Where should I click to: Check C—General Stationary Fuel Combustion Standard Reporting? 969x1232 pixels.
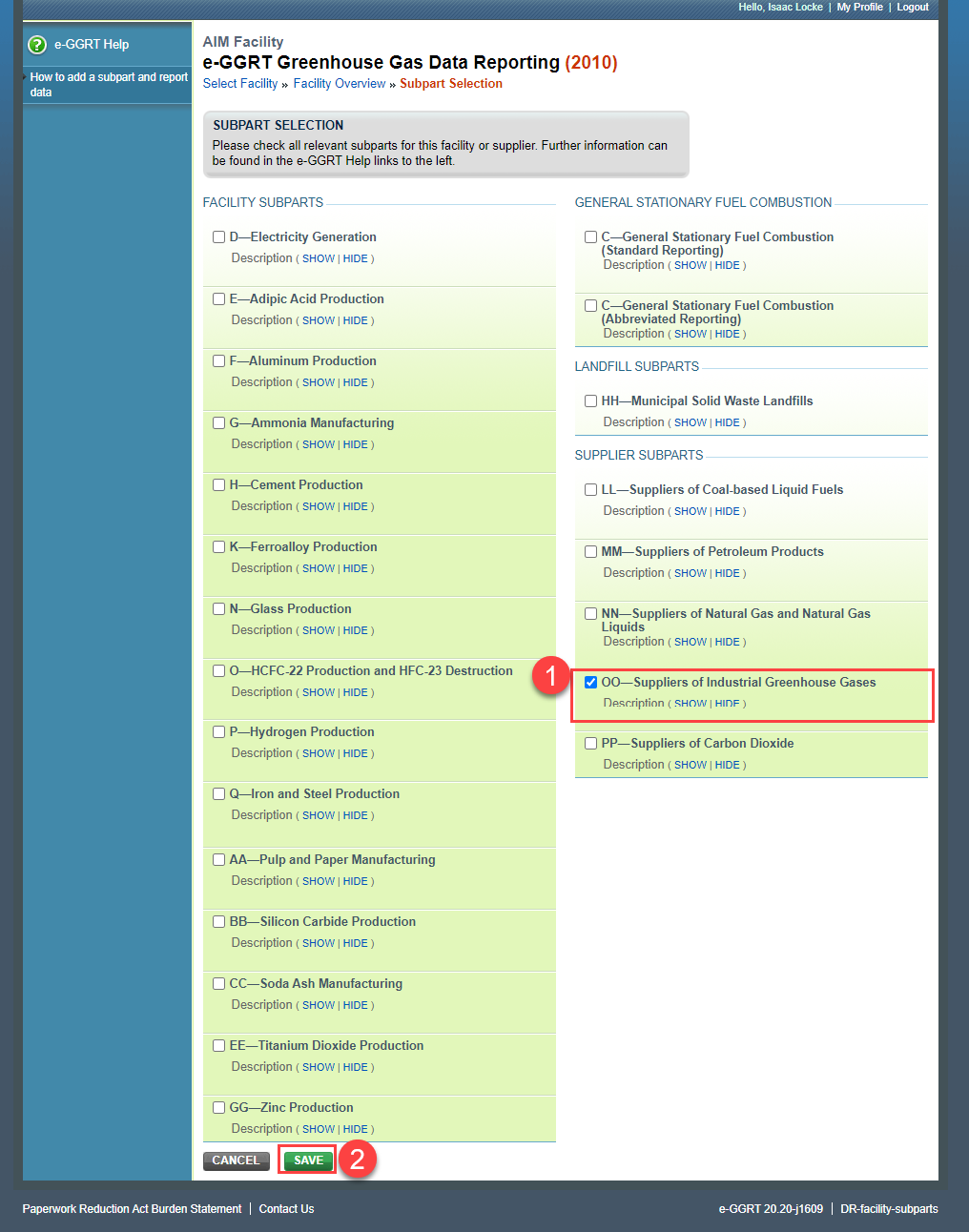(590, 236)
